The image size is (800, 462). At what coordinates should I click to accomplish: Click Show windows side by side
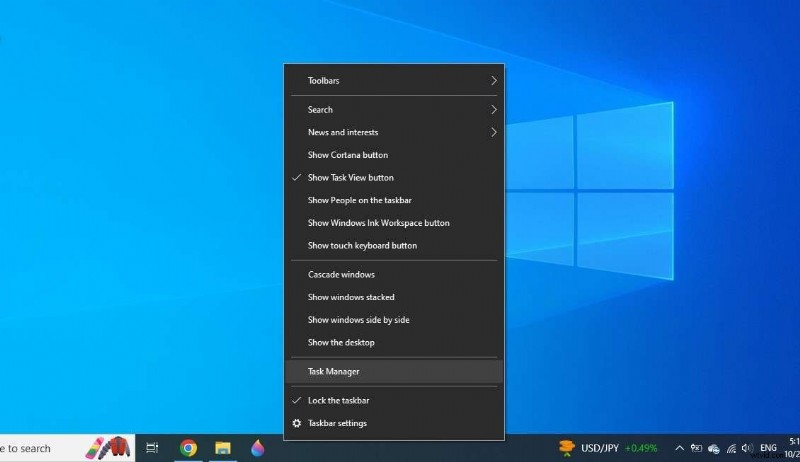(x=358, y=320)
